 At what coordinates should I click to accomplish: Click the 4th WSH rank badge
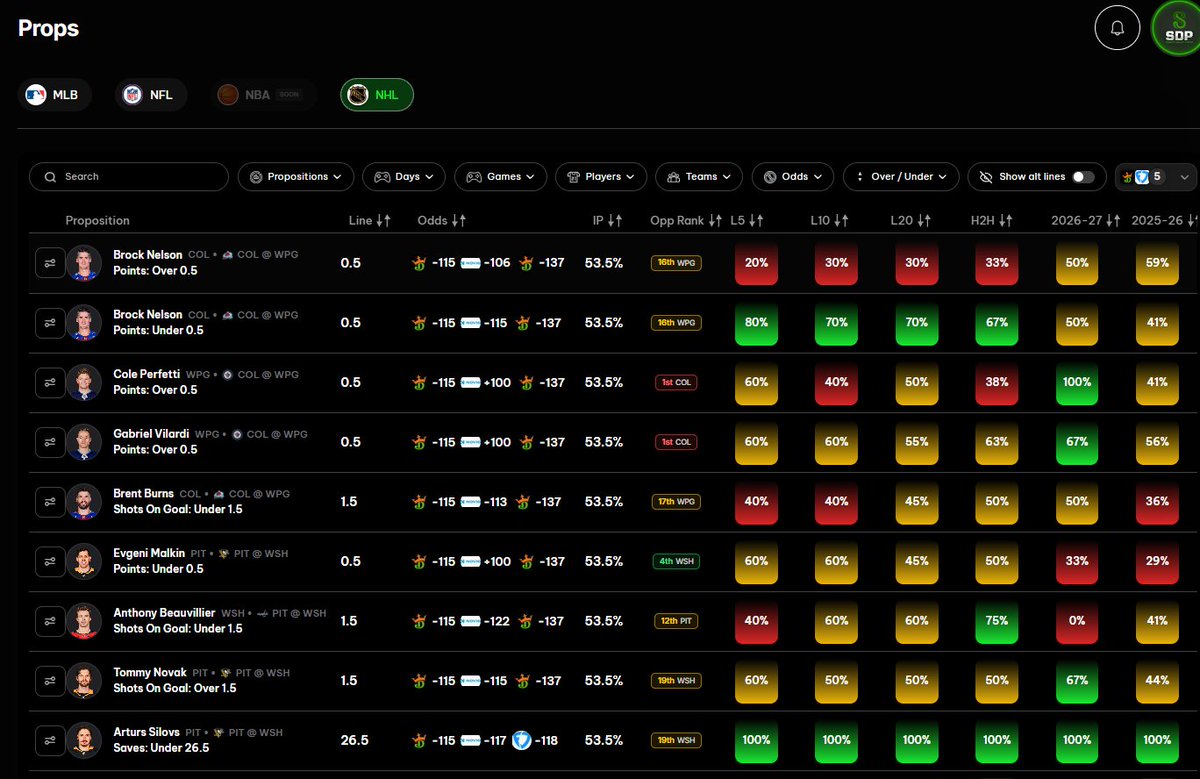677,561
